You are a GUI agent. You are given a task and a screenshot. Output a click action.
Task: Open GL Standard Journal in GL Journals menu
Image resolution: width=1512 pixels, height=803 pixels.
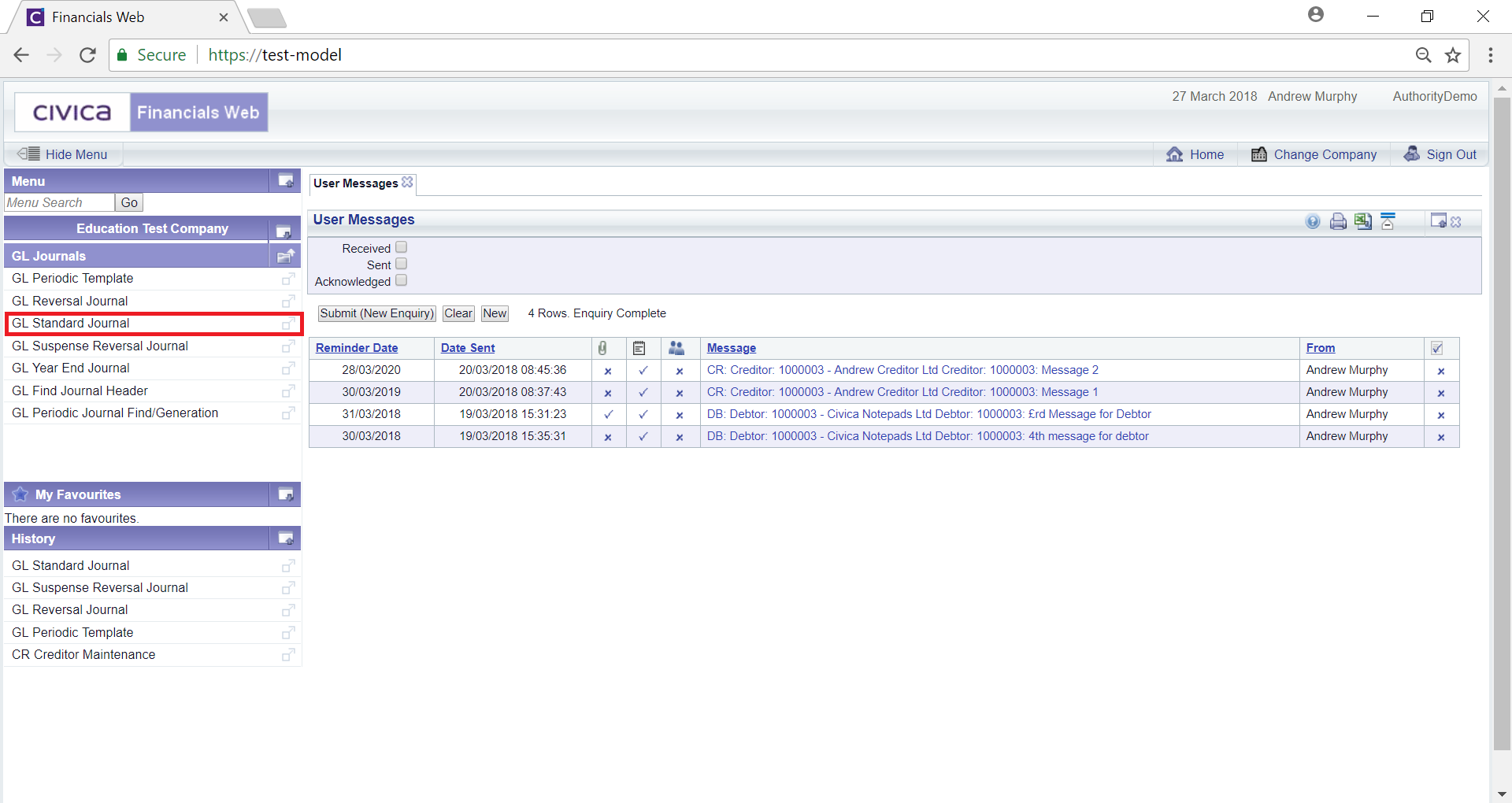click(71, 323)
